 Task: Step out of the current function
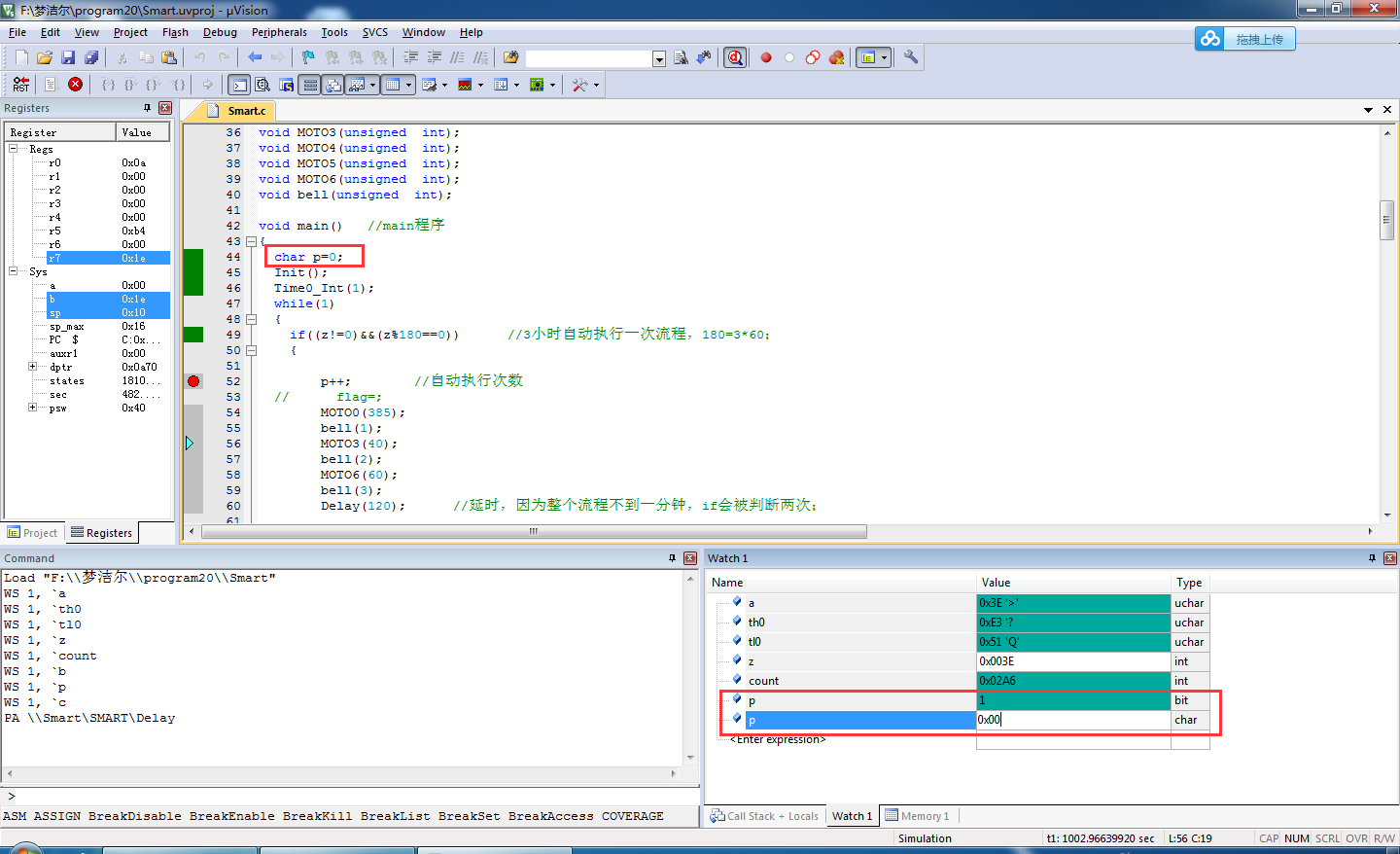coord(155,86)
